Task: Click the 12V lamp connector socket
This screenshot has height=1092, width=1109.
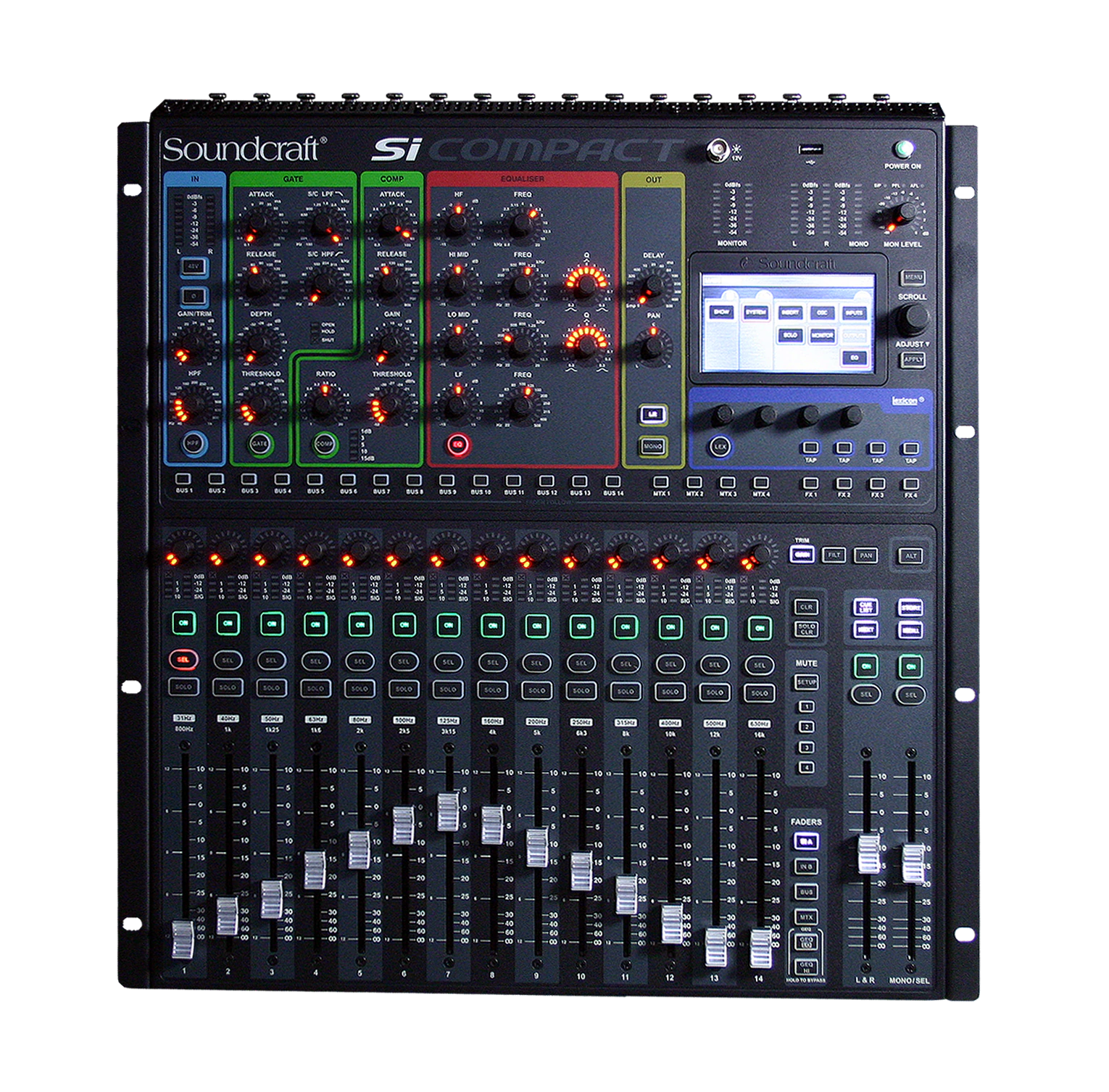Action: click(717, 150)
